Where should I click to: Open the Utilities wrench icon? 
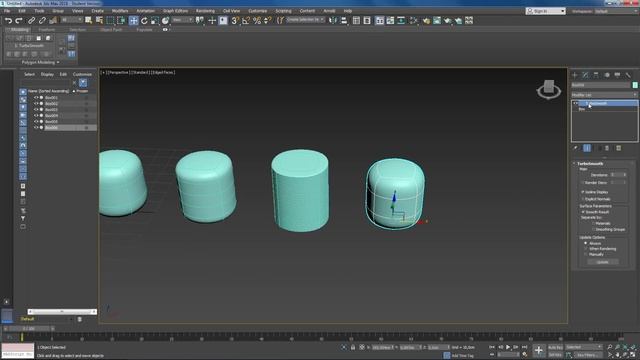click(x=628, y=75)
